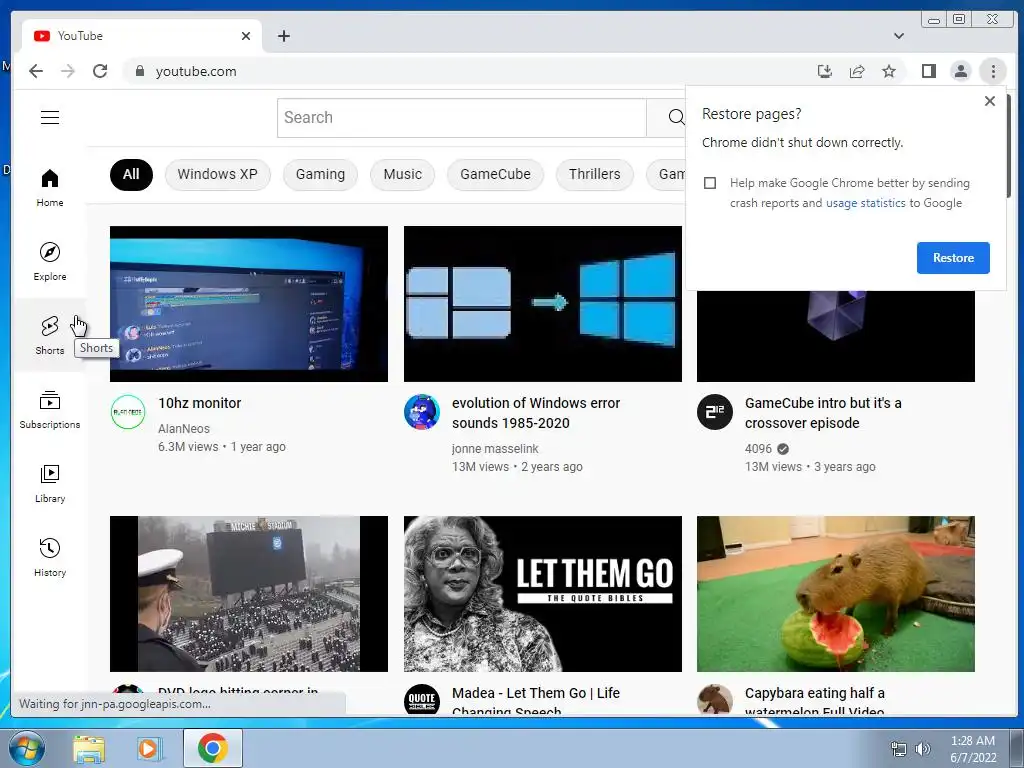The image size is (1024, 768).
Task: Open the YouTube hamburger guide menu
Action: pos(50,118)
